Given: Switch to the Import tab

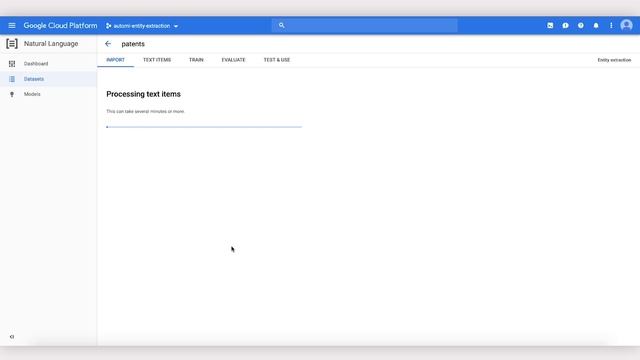Looking at the screenshot, I should coord(116,60).
